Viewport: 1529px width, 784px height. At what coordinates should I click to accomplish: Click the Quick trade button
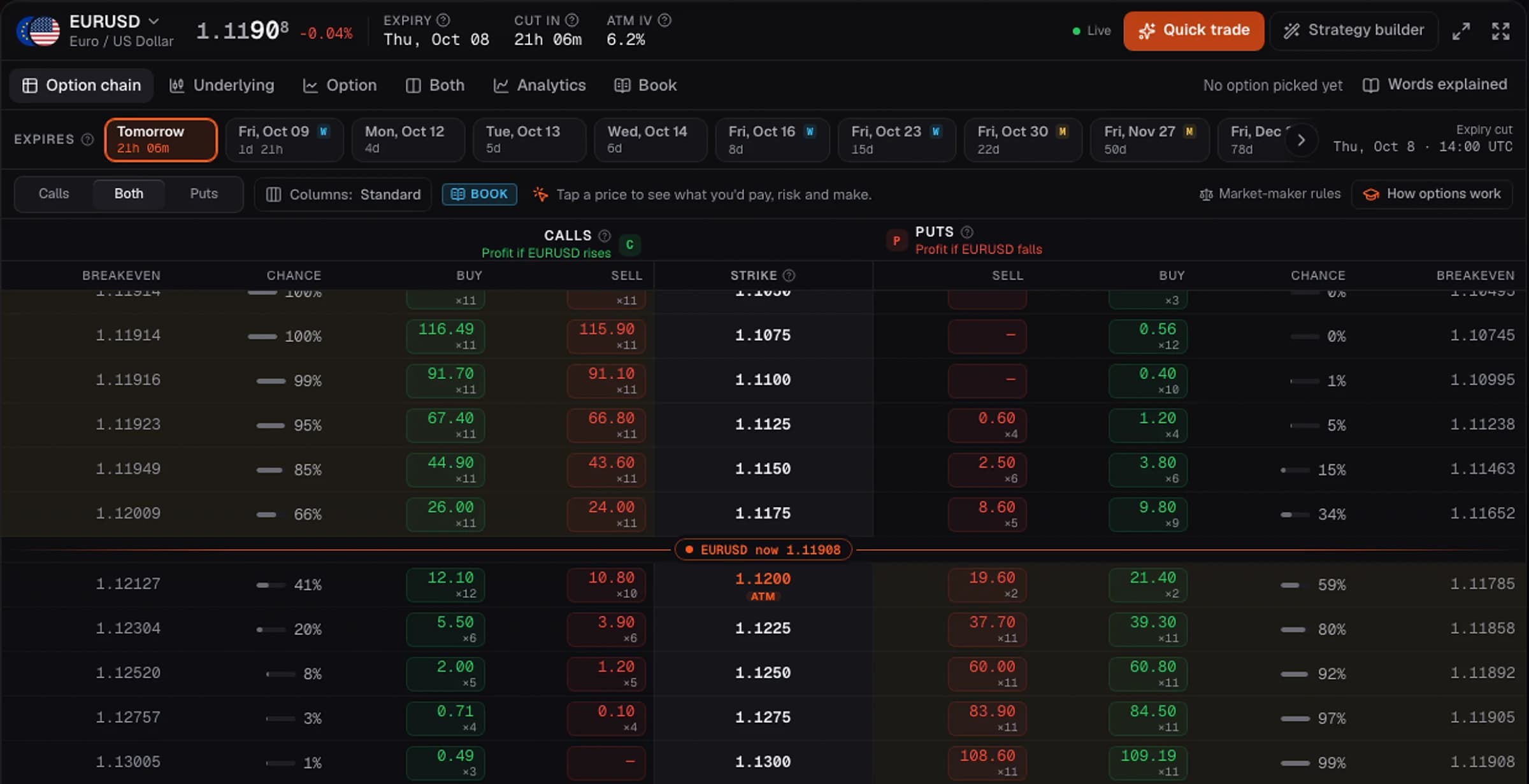click(1193, 31)
